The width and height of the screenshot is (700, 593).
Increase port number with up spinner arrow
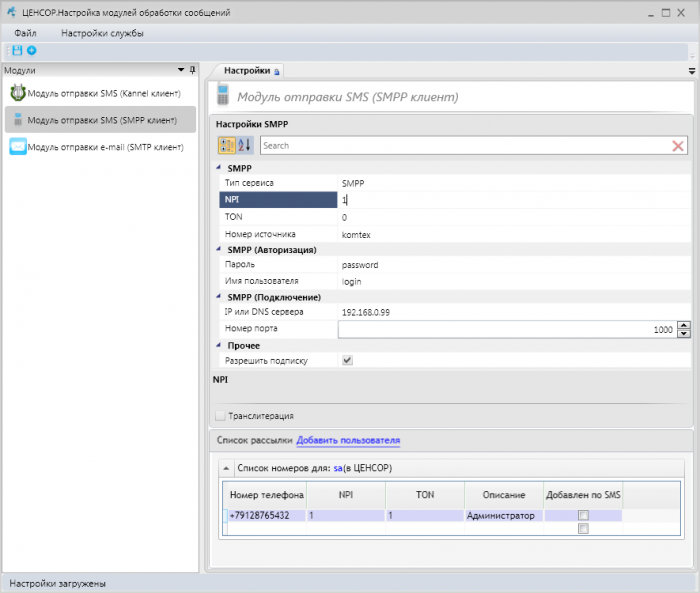683,325
